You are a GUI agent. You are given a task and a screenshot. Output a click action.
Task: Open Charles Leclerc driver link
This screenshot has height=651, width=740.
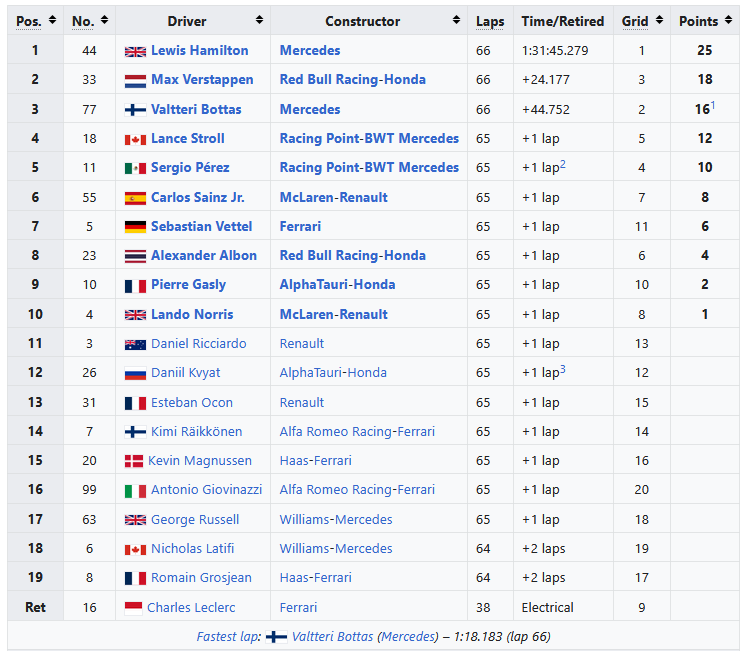click(191, 608)
